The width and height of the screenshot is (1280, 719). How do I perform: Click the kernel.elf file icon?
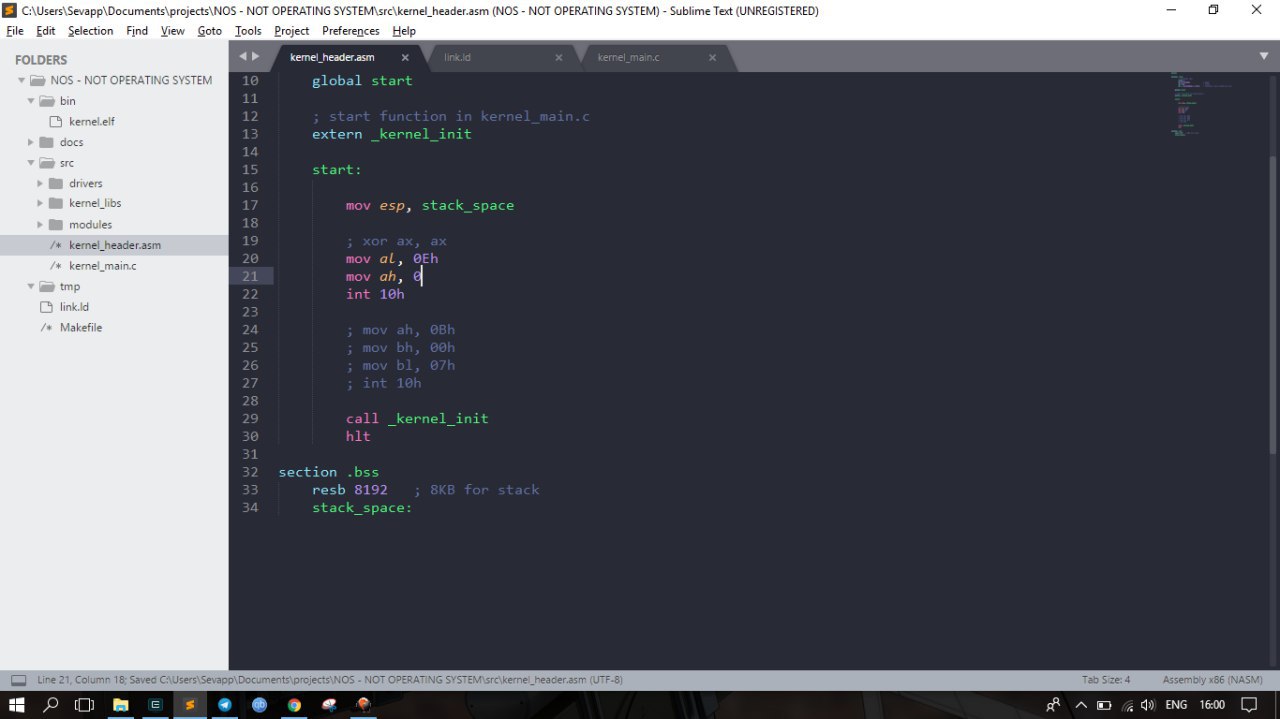(x=56, y=121)
